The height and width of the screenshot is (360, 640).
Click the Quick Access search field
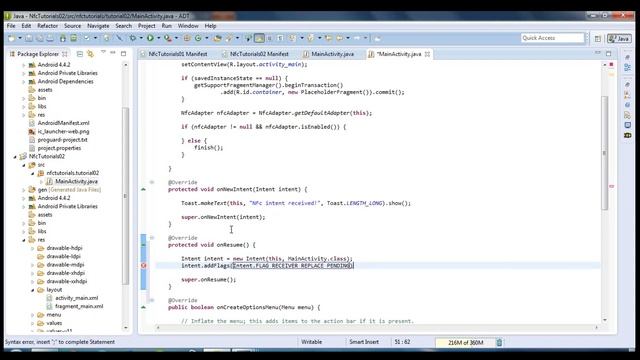553,38
